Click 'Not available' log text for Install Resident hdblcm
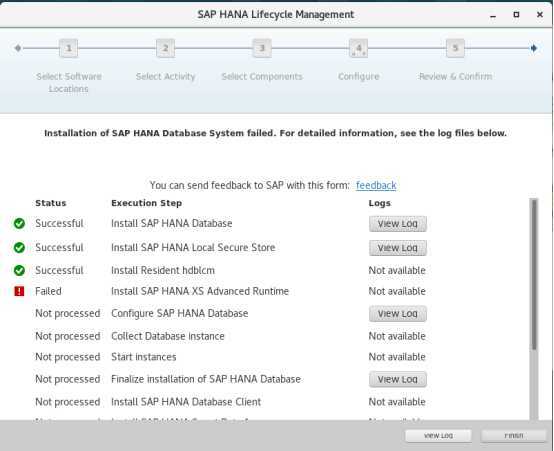 pyautogui.click(x=397, y=270)
